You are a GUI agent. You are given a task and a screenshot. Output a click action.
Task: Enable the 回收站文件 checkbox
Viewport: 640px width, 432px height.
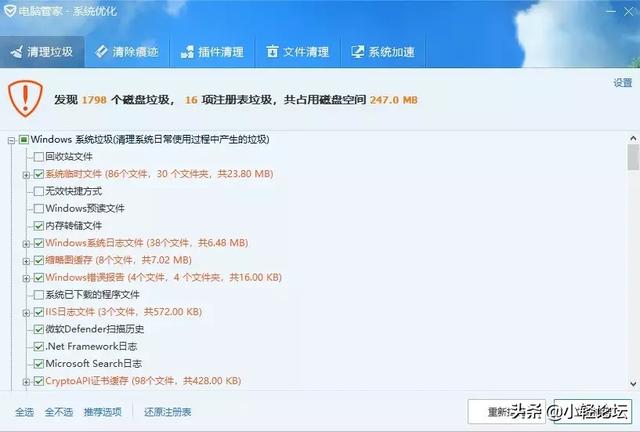click(39, 157)
